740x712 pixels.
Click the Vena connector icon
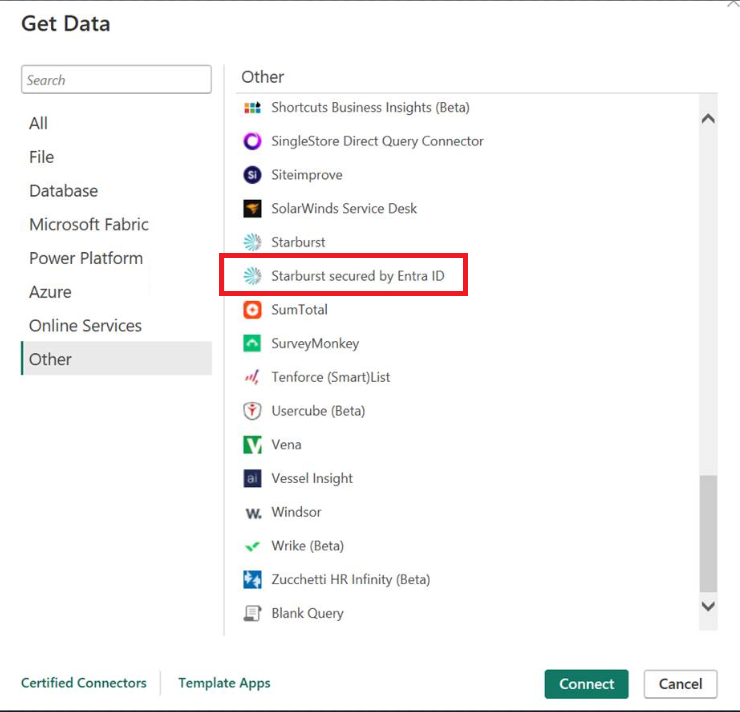(252, 444)
